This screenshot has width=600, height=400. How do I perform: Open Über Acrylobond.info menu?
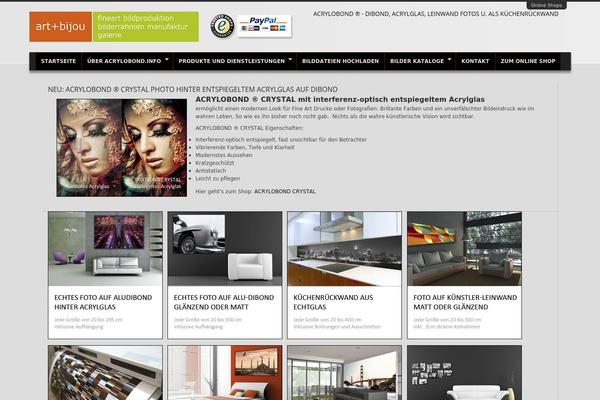click(x=124, y=61)
